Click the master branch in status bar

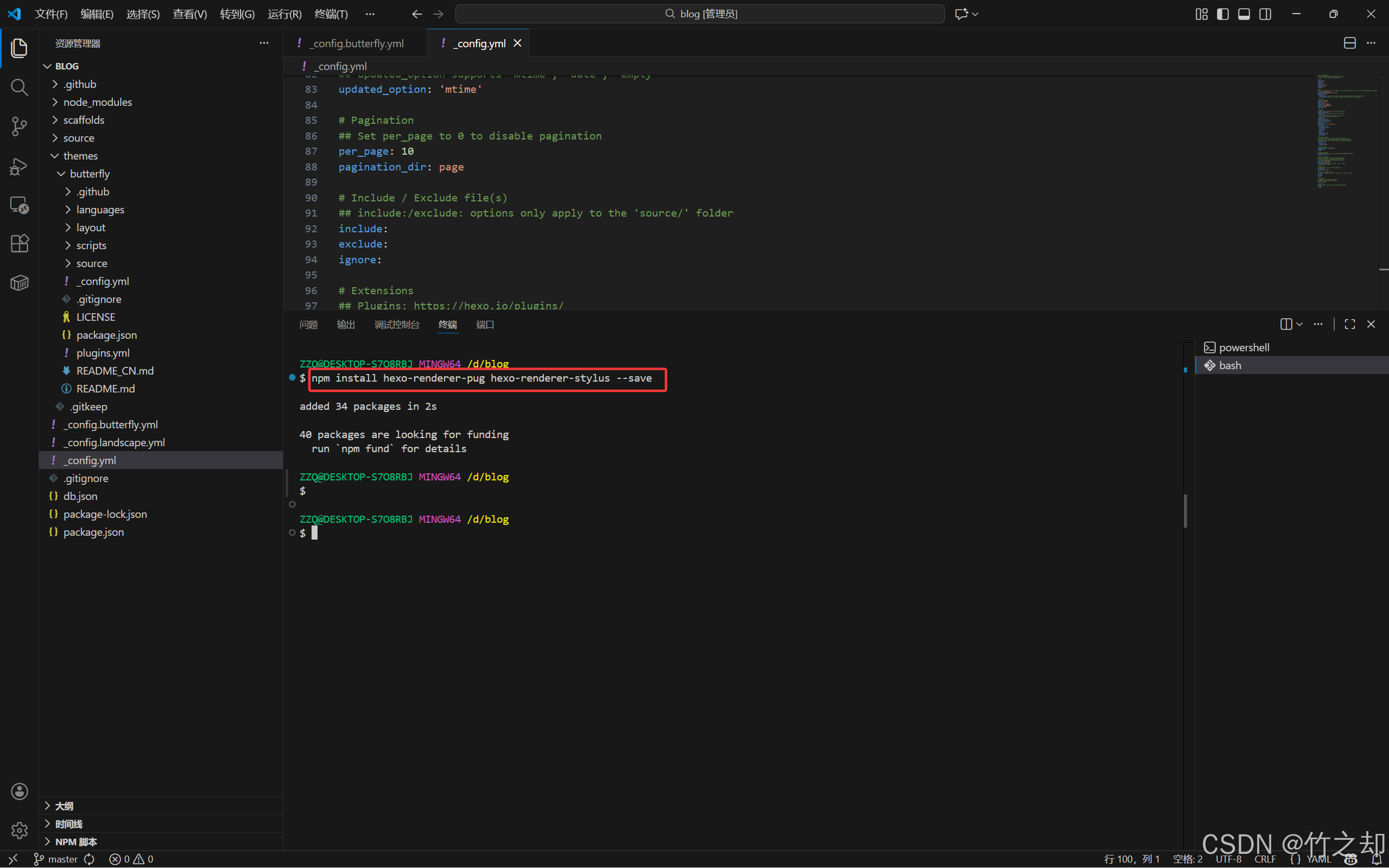point(56,859)
